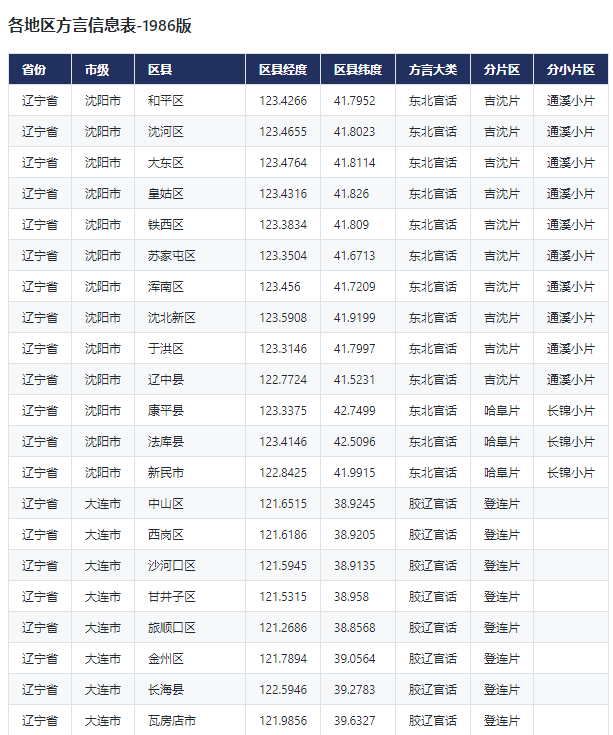Click the 区县纬度 column header
This screenshot has width=613, height=735.
[x=358, y=69]
